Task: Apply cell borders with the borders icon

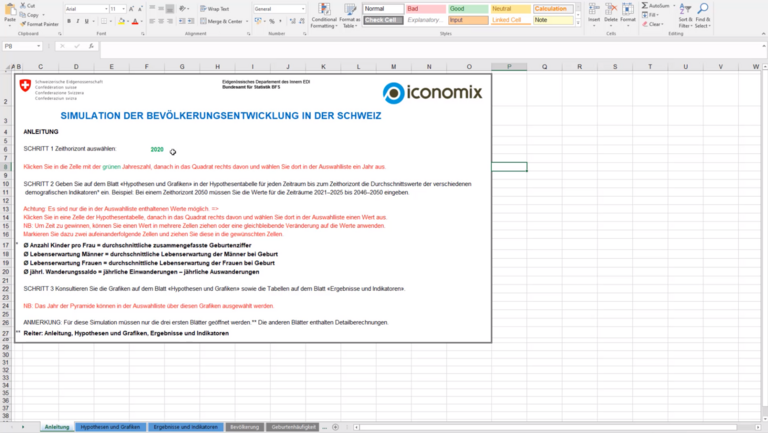Action: coord(103,21)
